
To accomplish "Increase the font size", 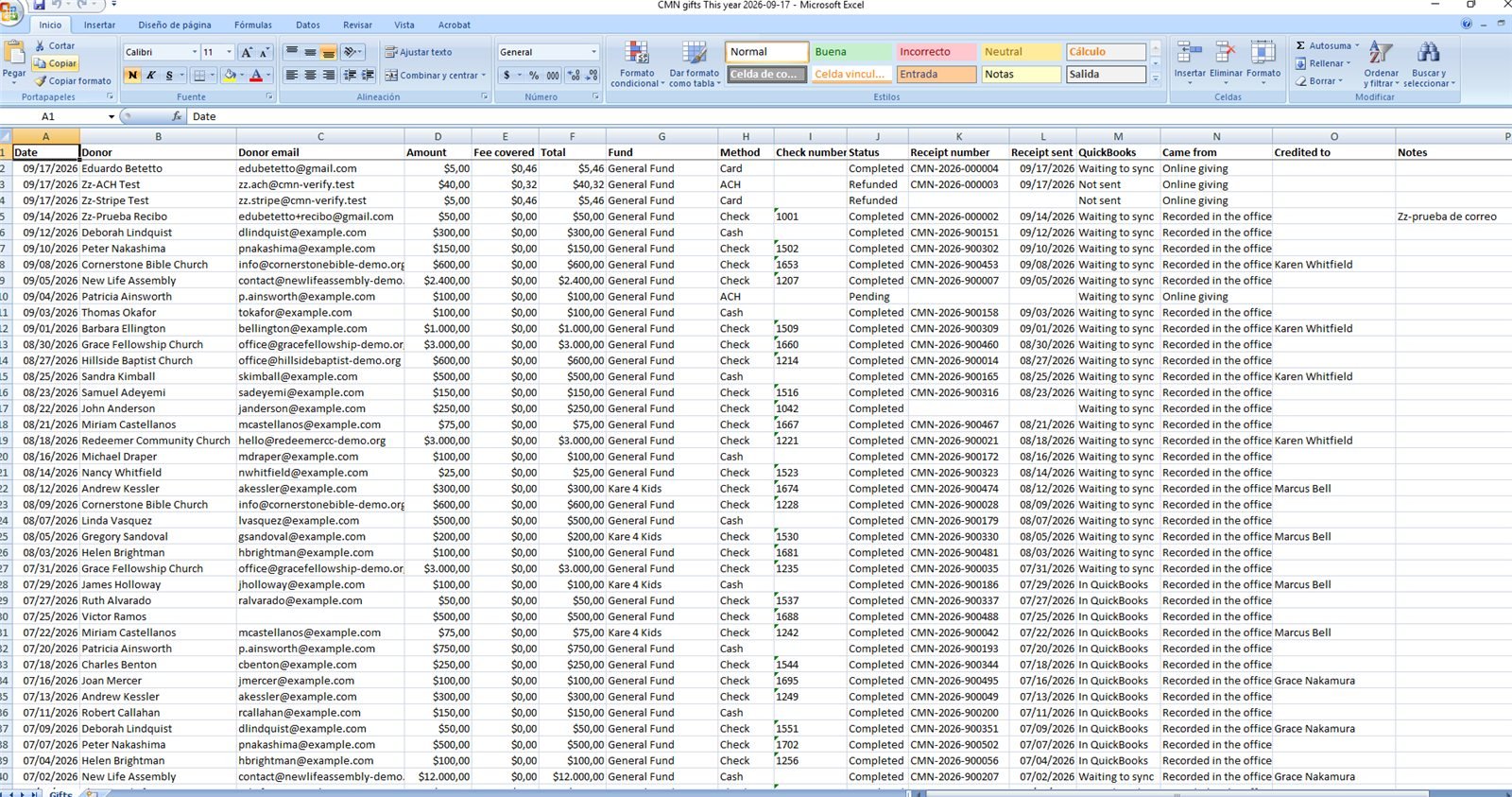I will (x=247, y=52).
